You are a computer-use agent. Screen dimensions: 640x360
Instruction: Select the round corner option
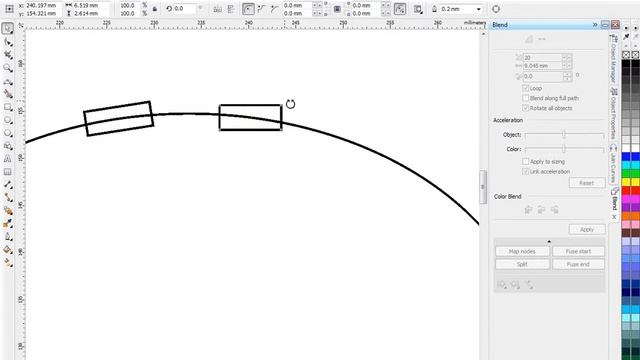[x=248, y=9]
